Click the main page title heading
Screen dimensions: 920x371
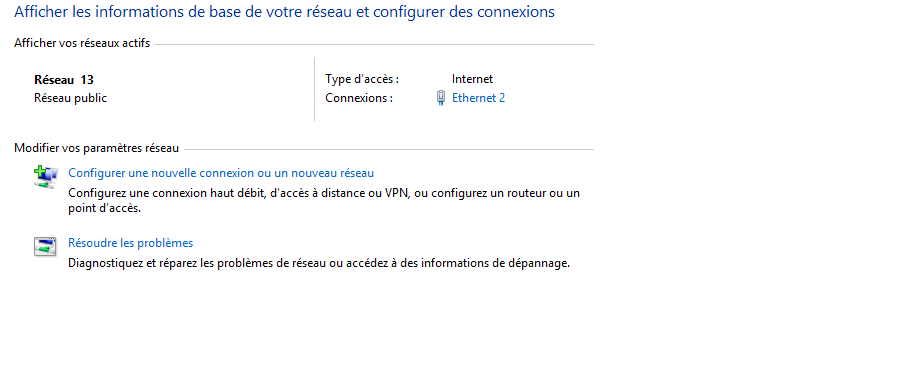coord(285,12)
